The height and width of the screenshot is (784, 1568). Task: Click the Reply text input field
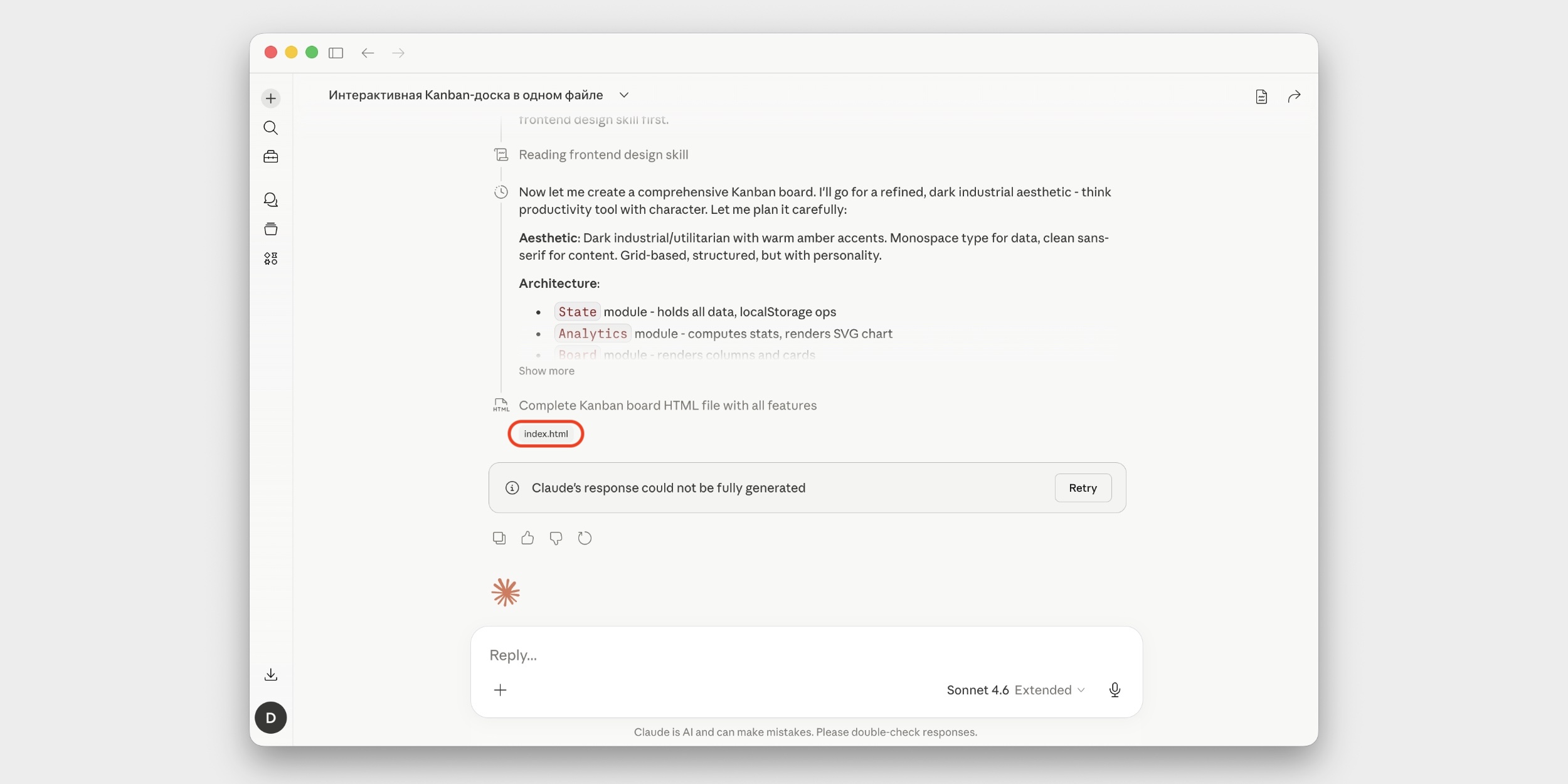[x=753, y=655]
